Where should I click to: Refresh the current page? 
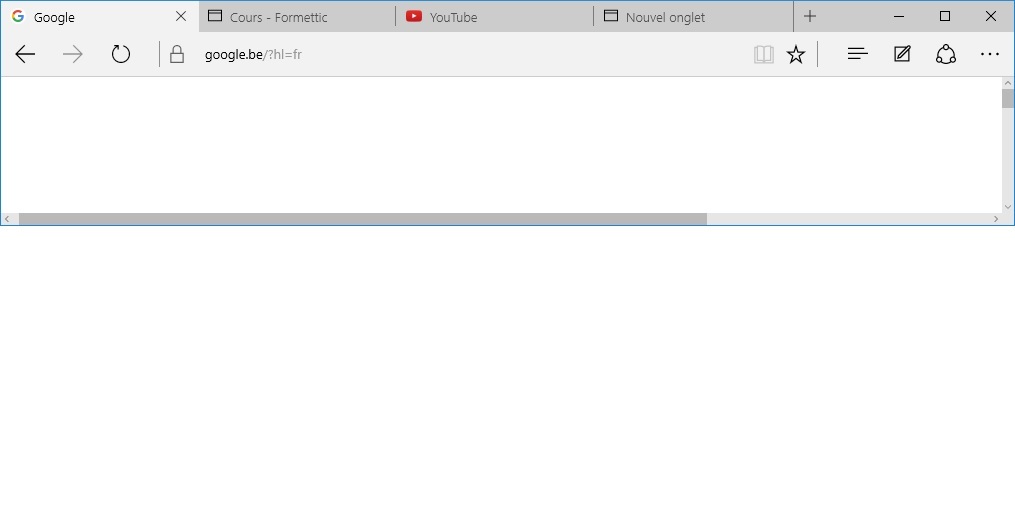point(121,54)
